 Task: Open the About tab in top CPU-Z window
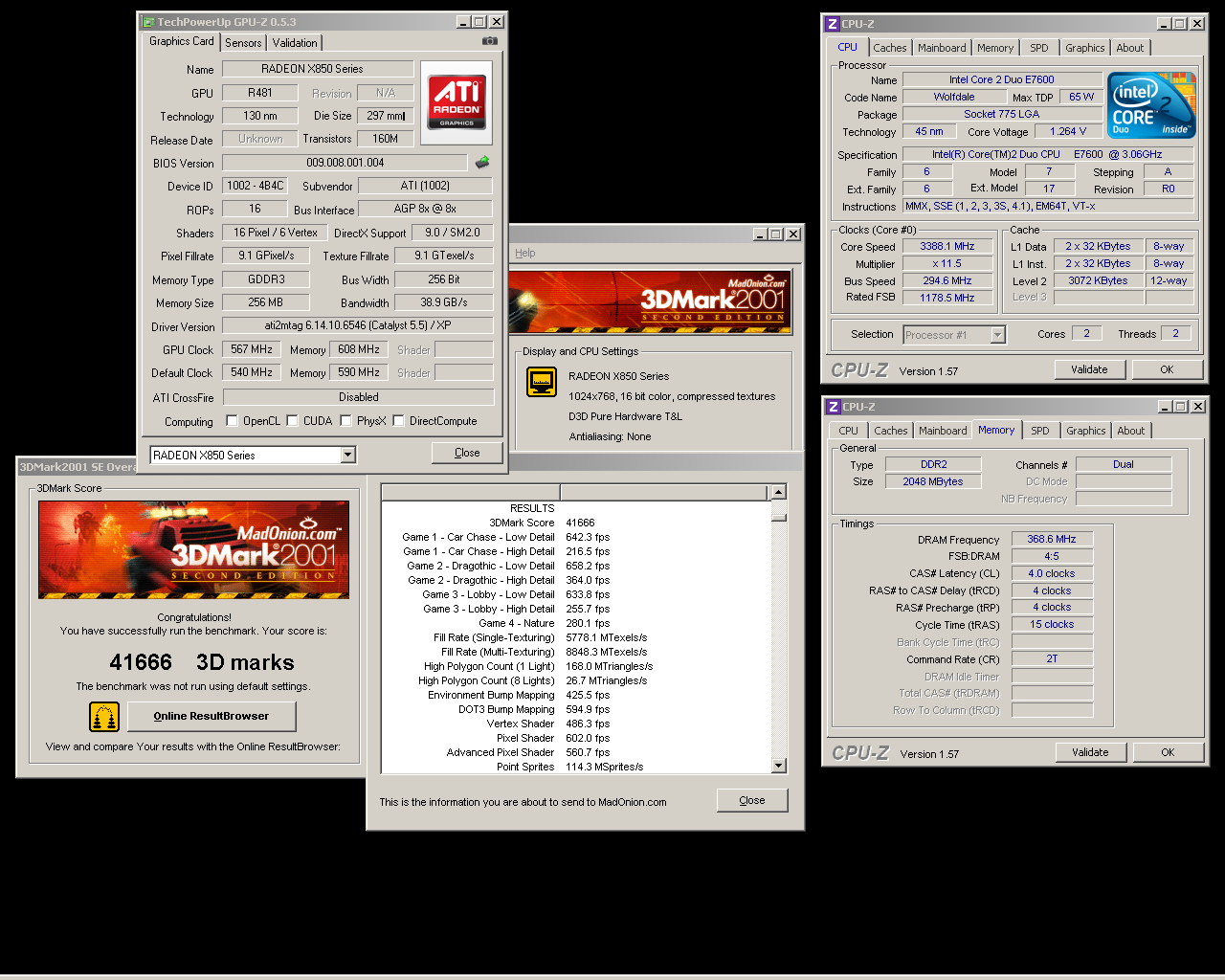[1130, 48]
